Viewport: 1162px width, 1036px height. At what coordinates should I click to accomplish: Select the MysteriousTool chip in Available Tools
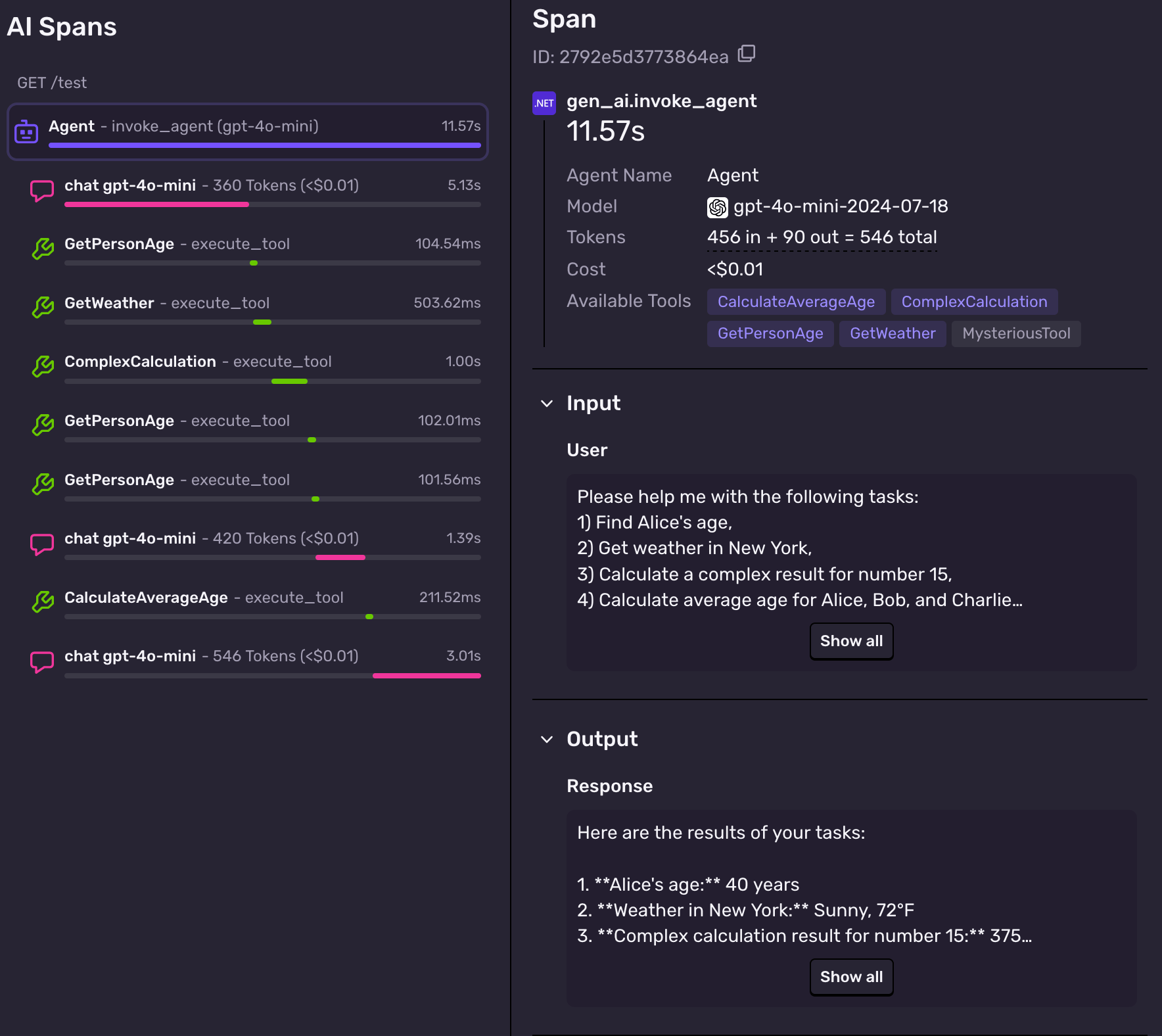1015,333
